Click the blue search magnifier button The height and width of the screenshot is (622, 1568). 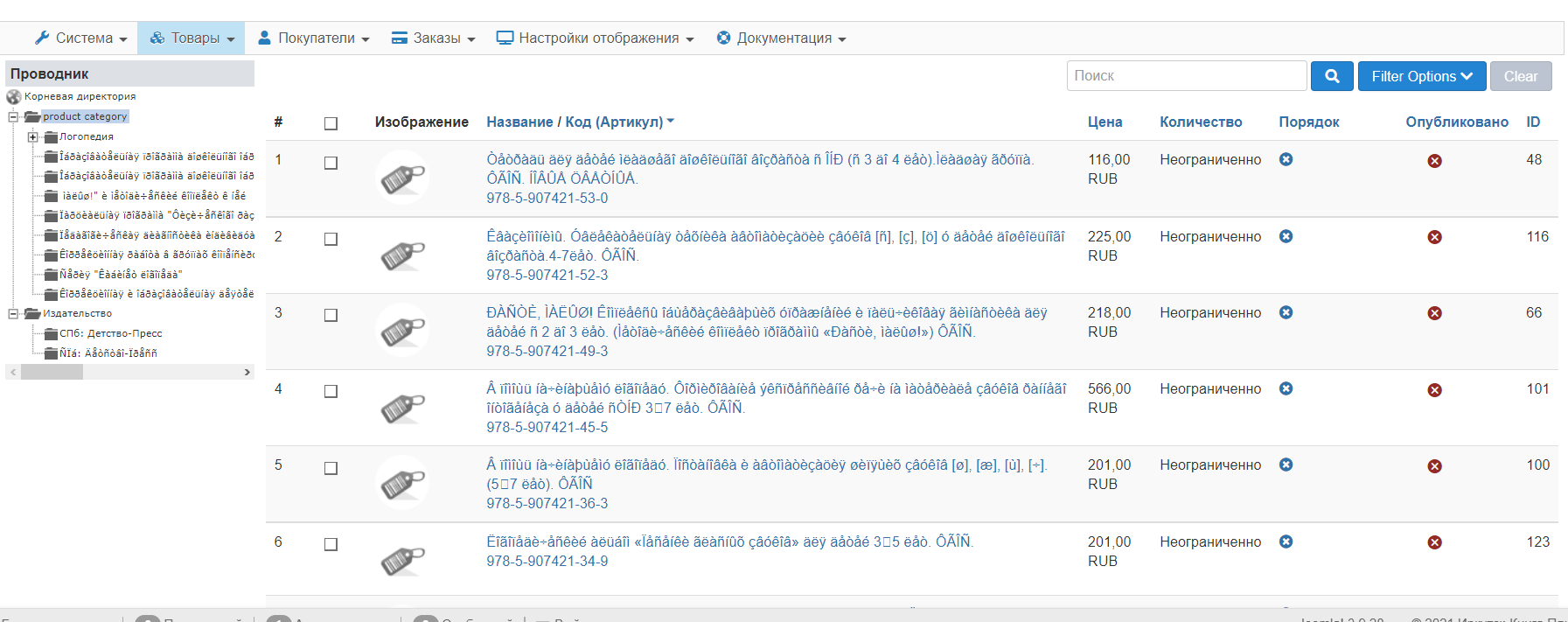1332,76
